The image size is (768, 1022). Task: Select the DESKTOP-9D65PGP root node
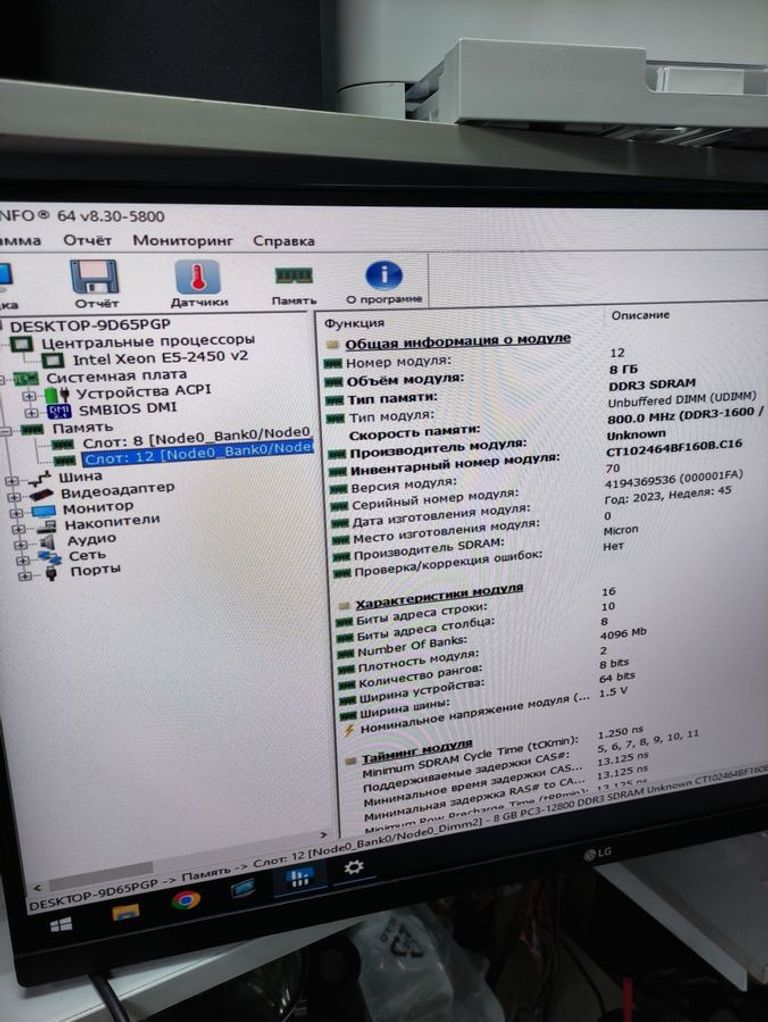pos(90,325)
